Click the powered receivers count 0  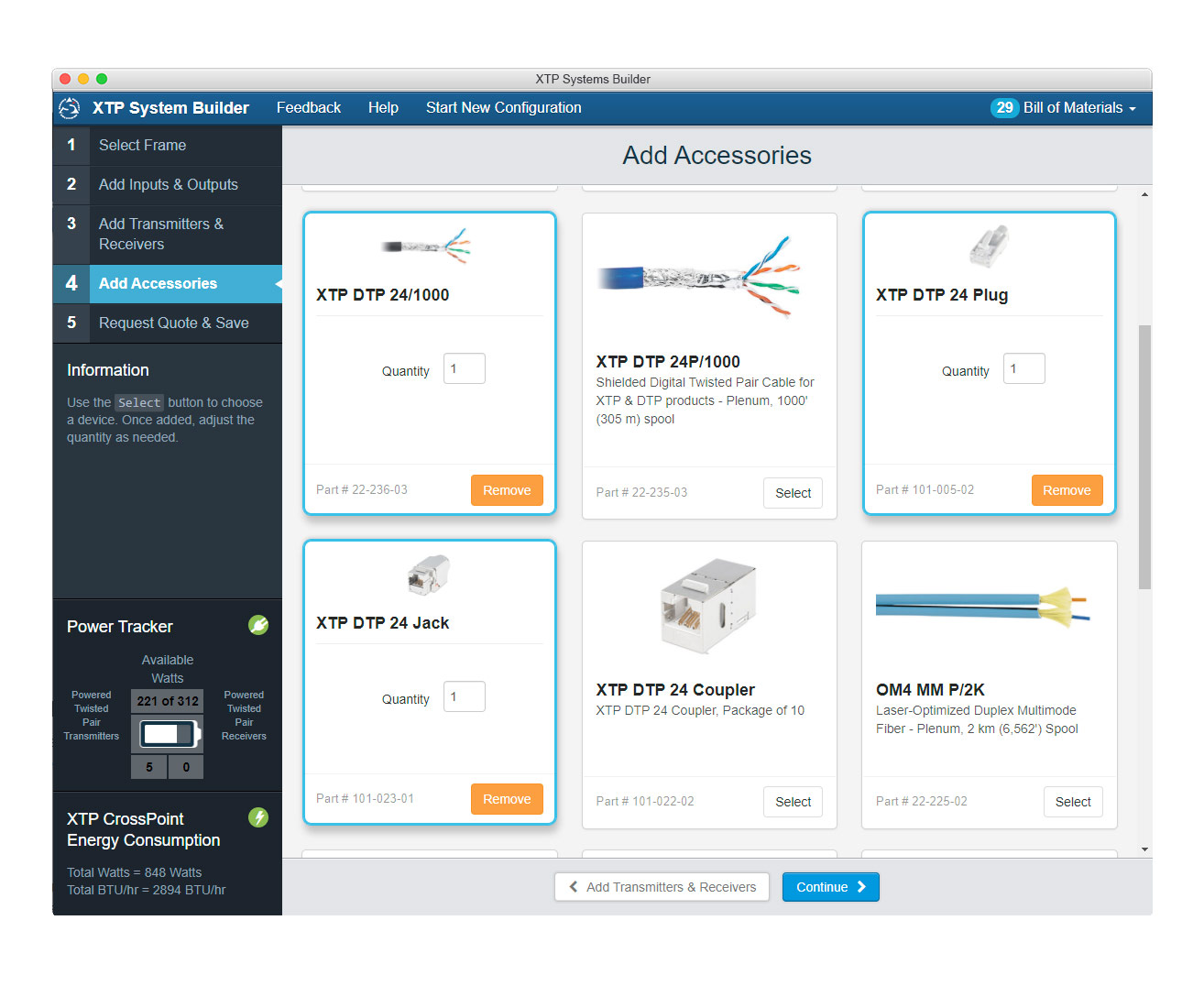(186, 767)
